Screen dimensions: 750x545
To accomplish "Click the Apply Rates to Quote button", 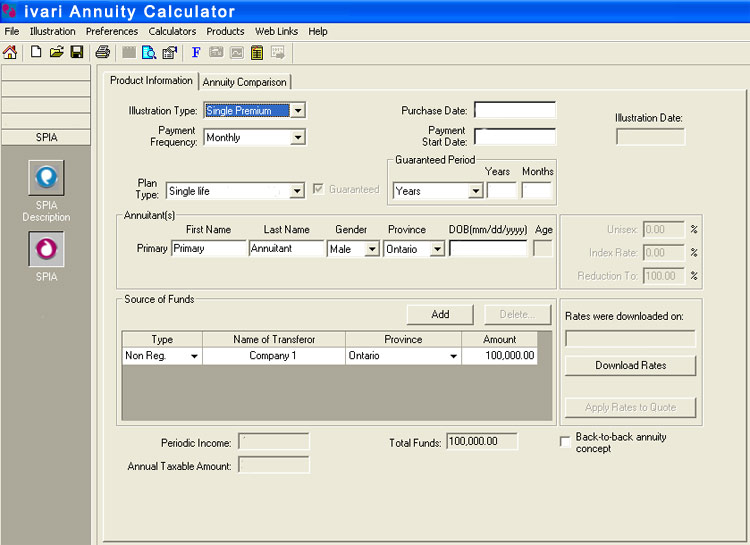I will (630, 408).
